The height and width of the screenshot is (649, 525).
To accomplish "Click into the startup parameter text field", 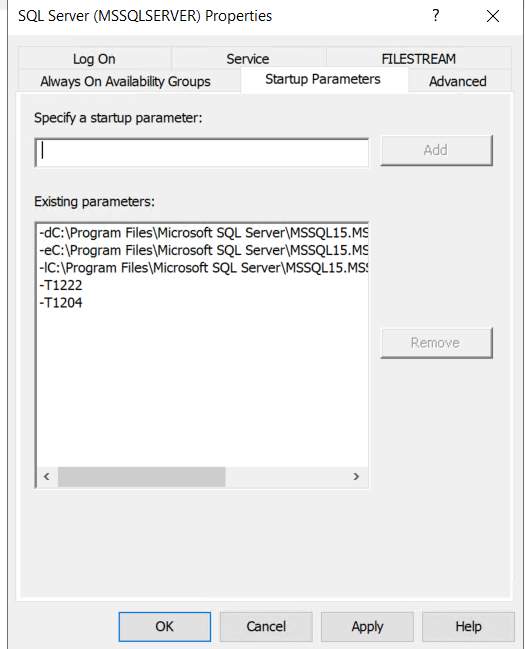I will point(202,152).
